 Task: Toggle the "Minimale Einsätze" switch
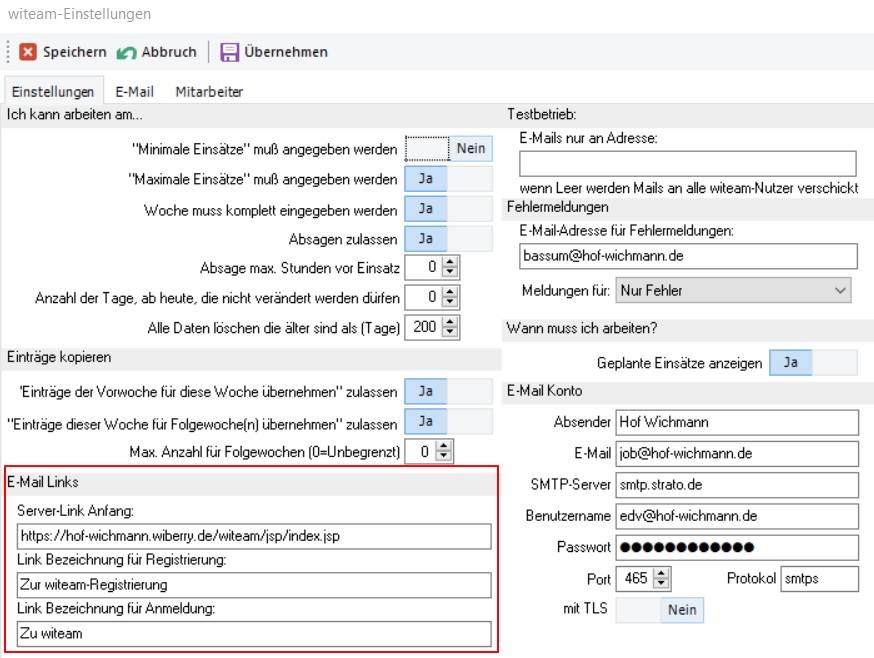[448, 149]
